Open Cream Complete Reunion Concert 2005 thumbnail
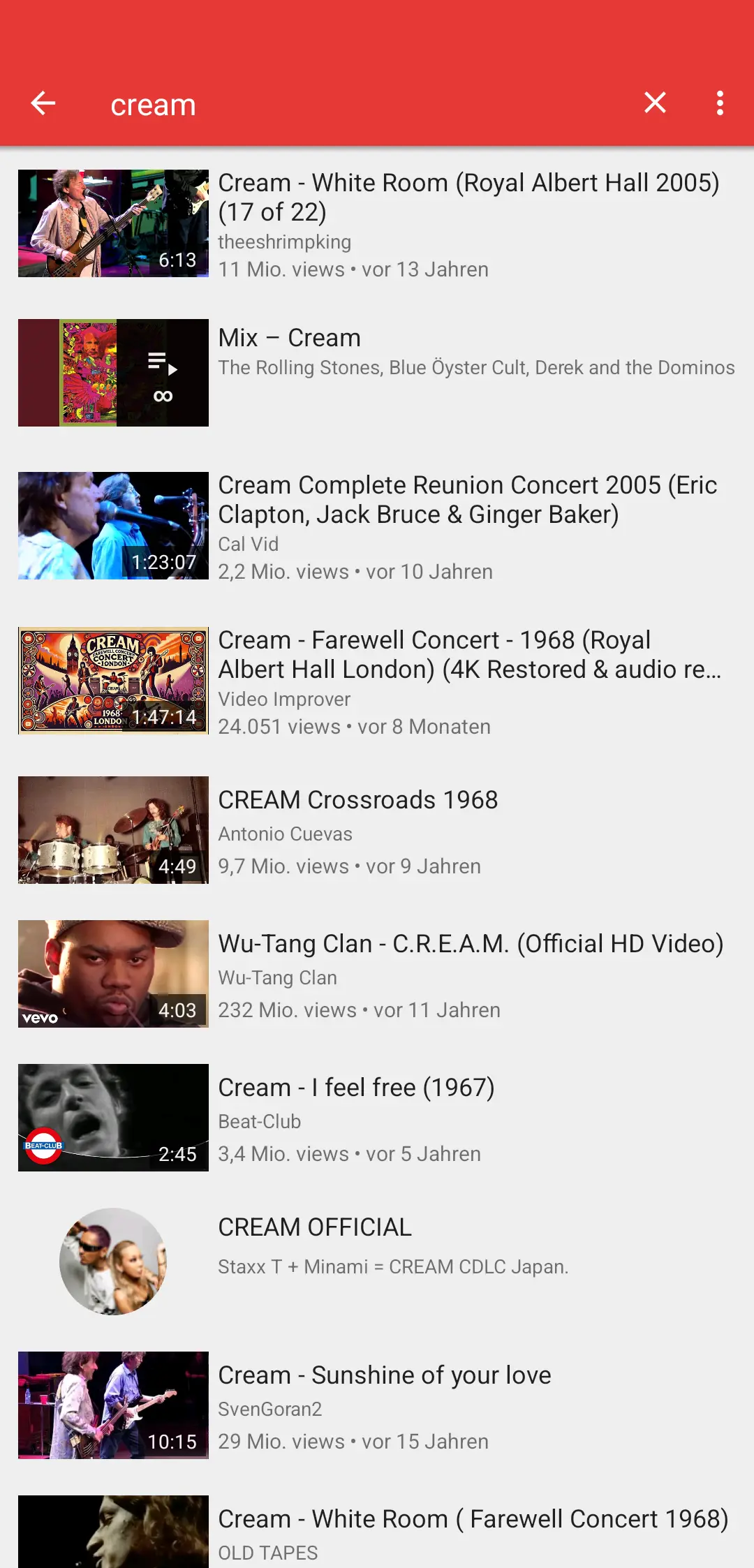Image resolution: width=754 pixels, height=1568 pixels. click(x=113, y=526)
